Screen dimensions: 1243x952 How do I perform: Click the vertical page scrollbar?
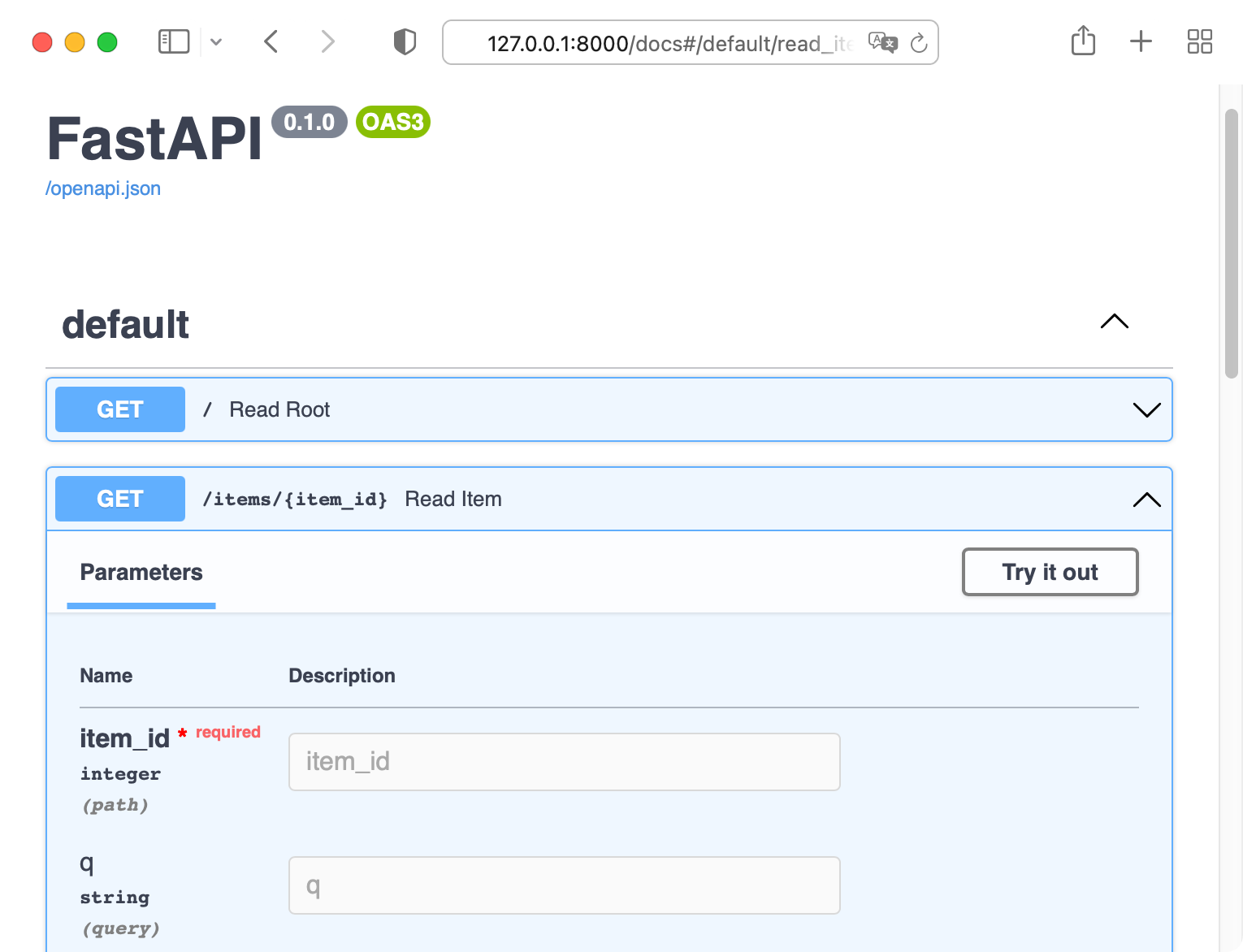1231,244
